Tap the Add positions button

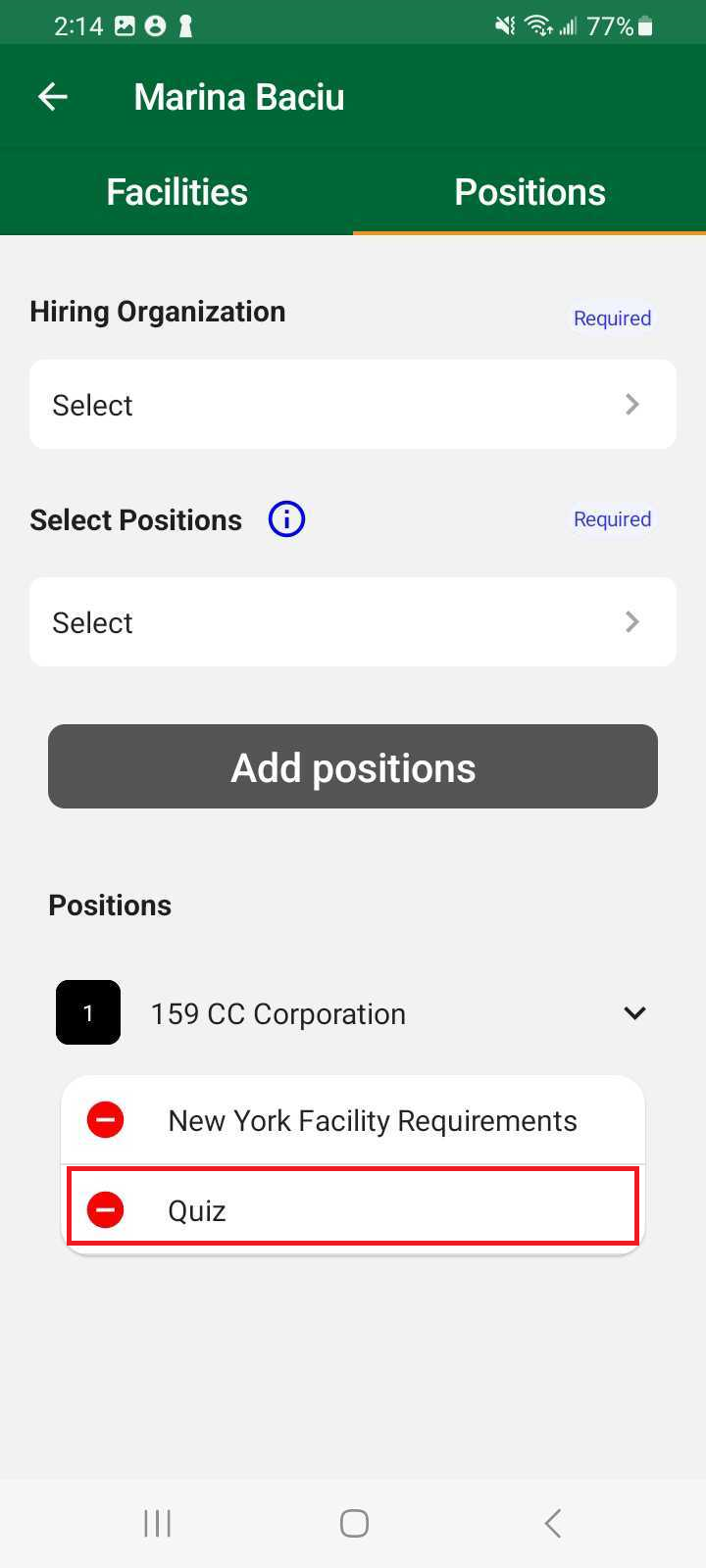[x=353, y=767]
